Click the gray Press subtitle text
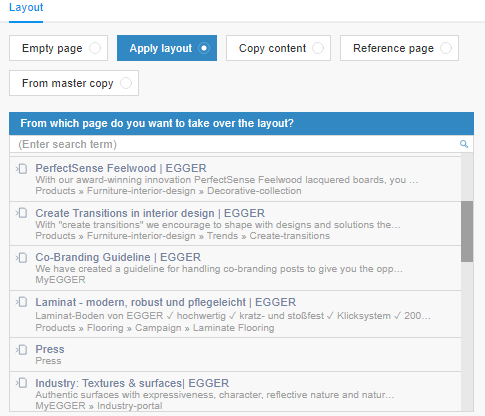Screen dimensions: 485x416 pyautogui.click(x=48, y=361)
